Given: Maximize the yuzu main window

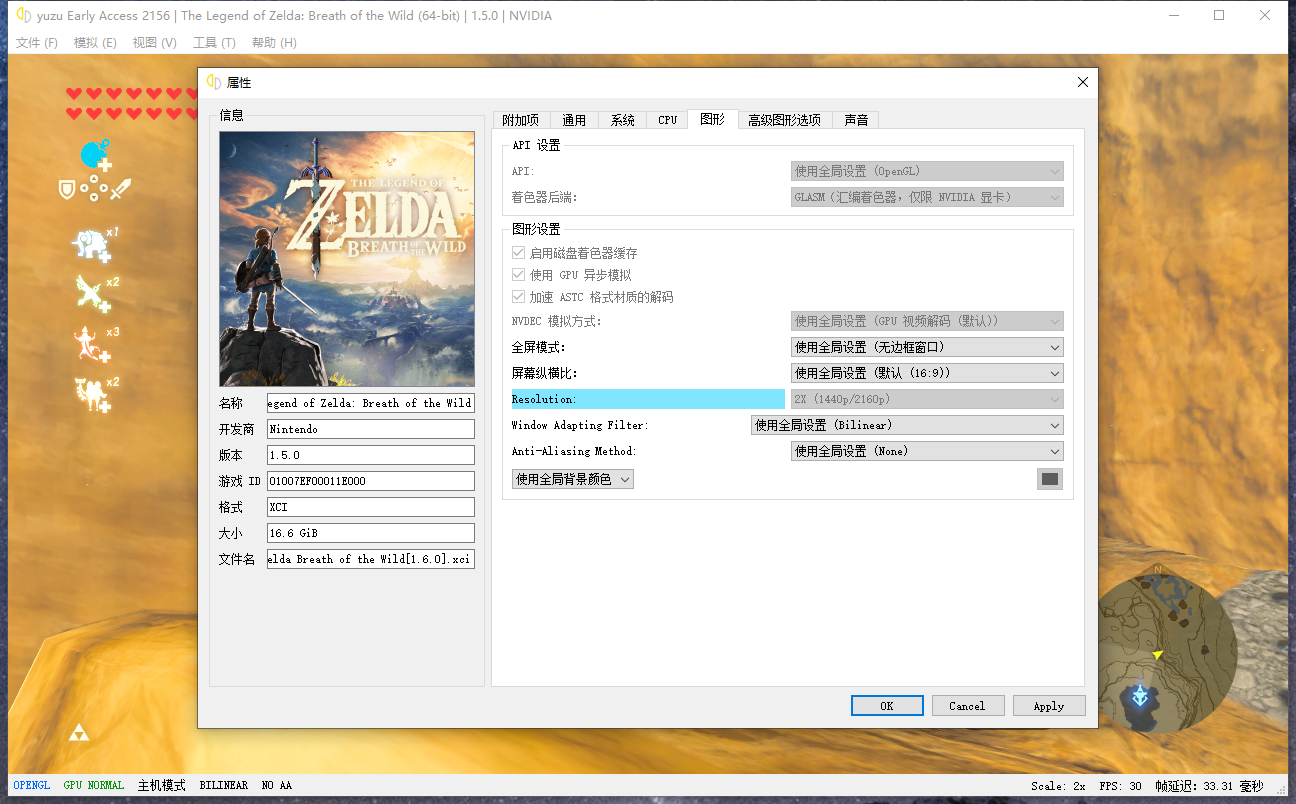Looking at the screenshot, I should tap(1219, 15).
